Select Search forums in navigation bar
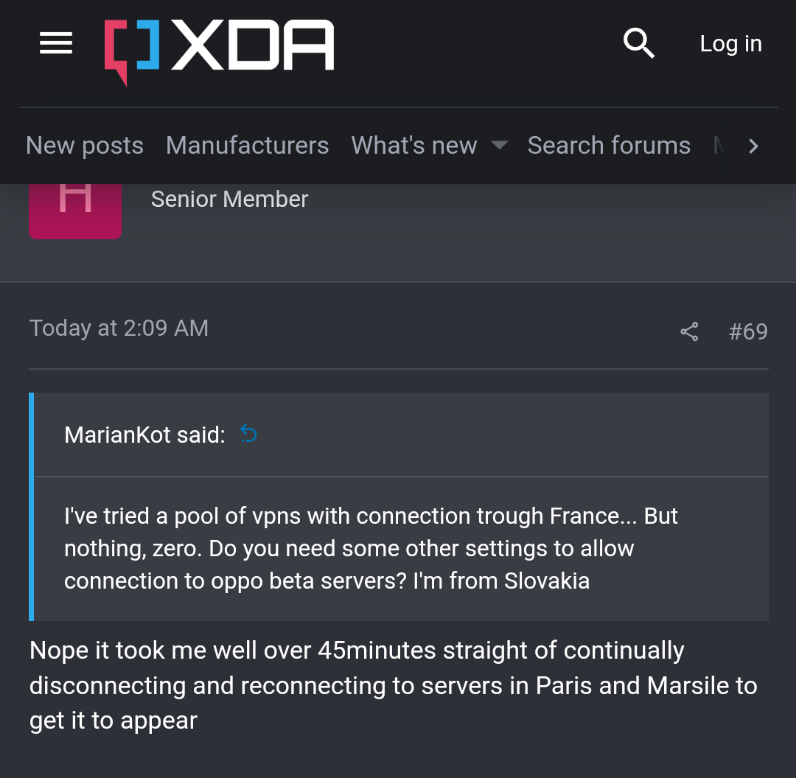 pyautogui.click(x=608, y=146)
